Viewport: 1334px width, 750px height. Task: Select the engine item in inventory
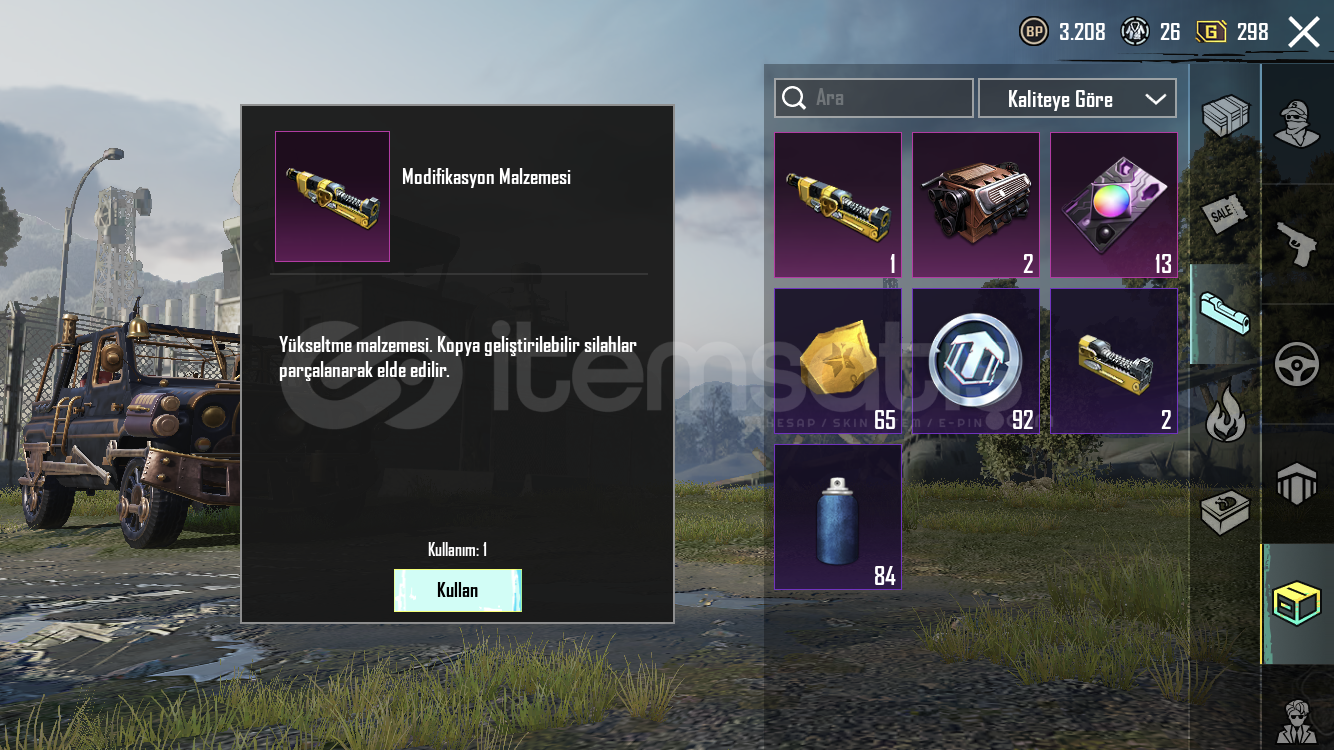[x=976, y=205]
